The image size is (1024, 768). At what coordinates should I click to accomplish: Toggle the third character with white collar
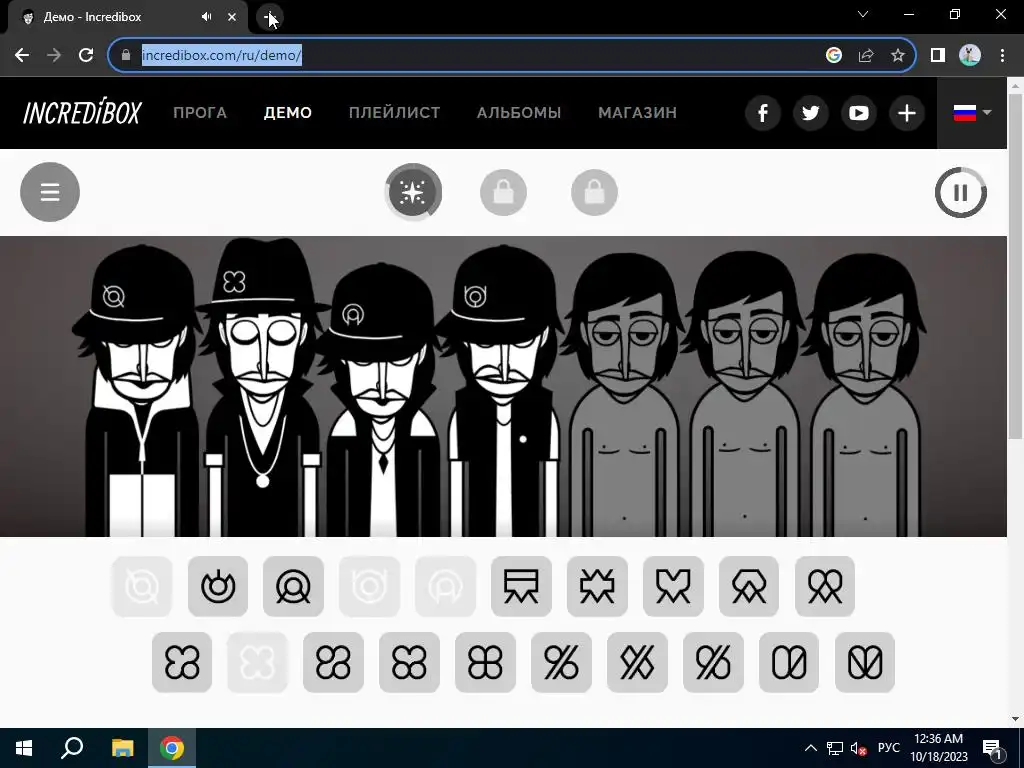coord(382,400)
